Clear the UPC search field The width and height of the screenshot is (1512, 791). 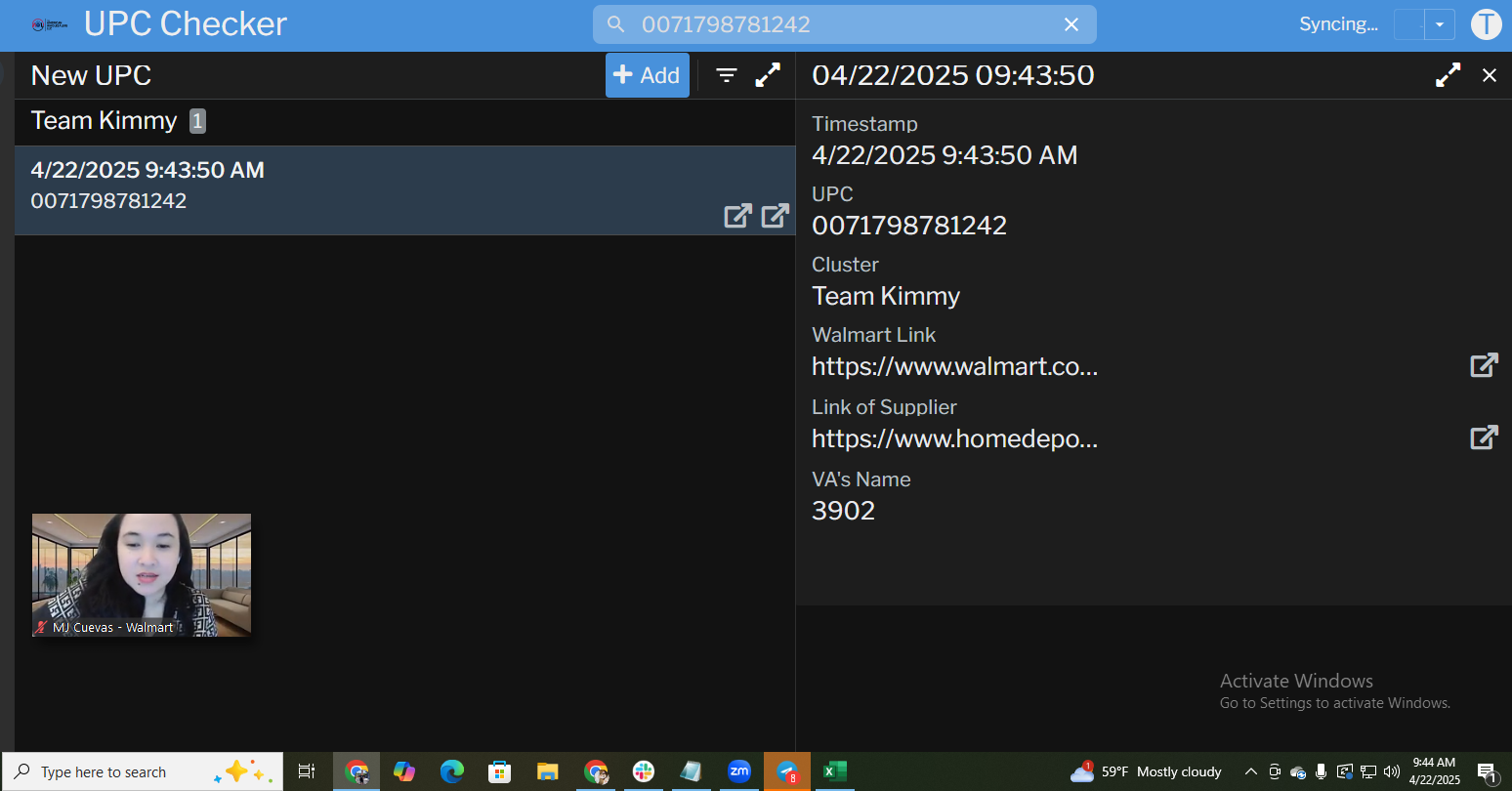pos(1071,24)
